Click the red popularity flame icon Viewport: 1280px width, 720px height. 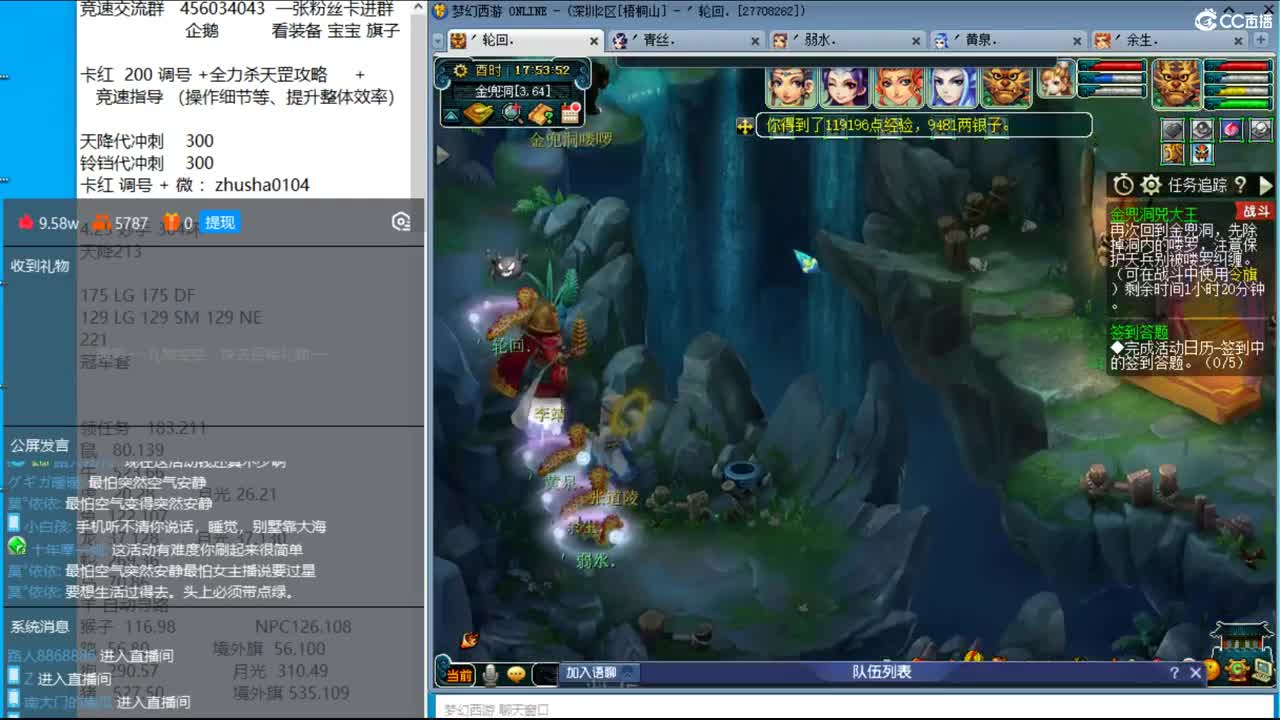26,222
